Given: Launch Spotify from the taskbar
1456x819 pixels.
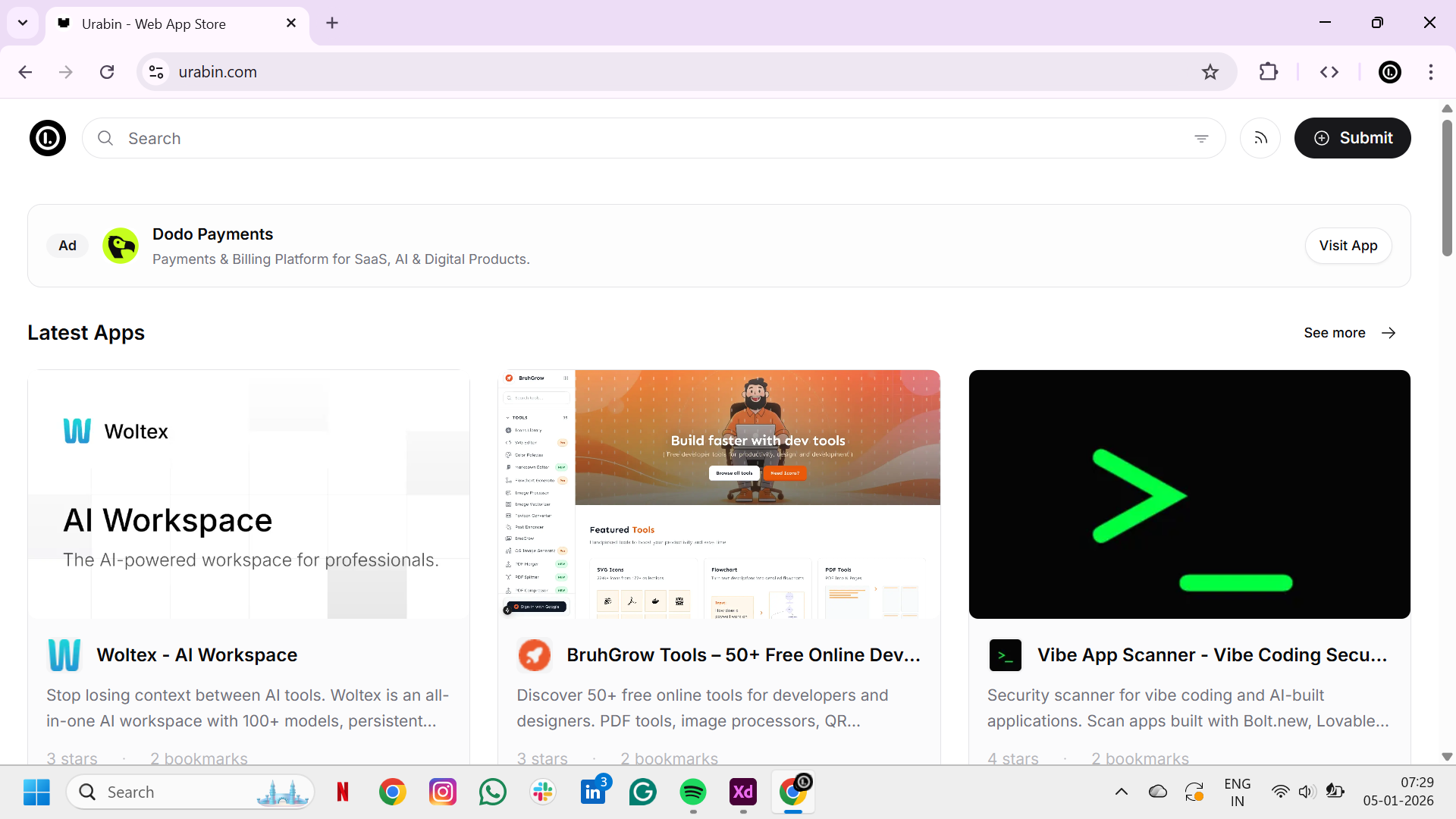Looking at the screenshot, I should (692, 792).
